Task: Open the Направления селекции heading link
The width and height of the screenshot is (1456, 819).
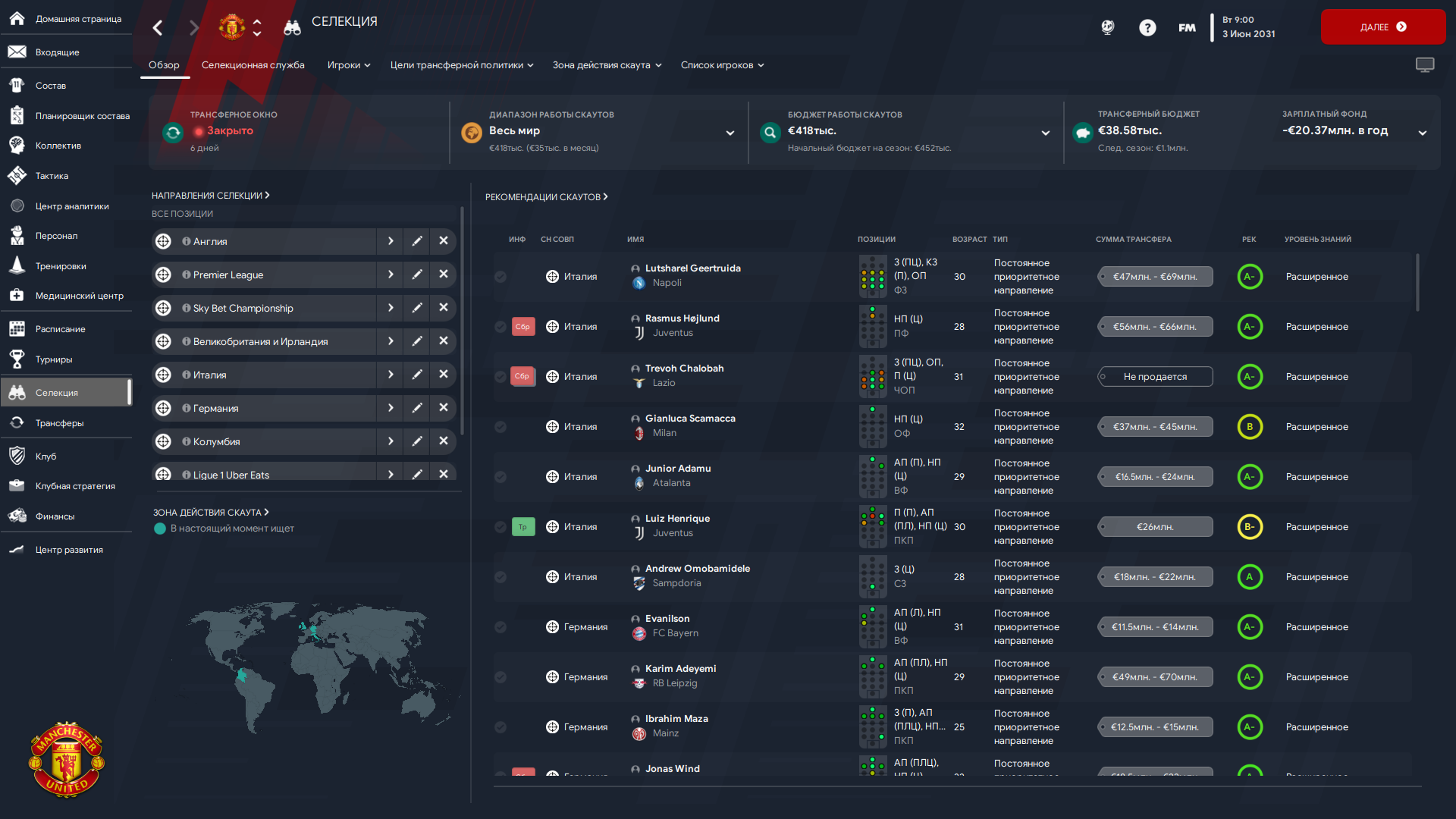Action: click(211, 196)
